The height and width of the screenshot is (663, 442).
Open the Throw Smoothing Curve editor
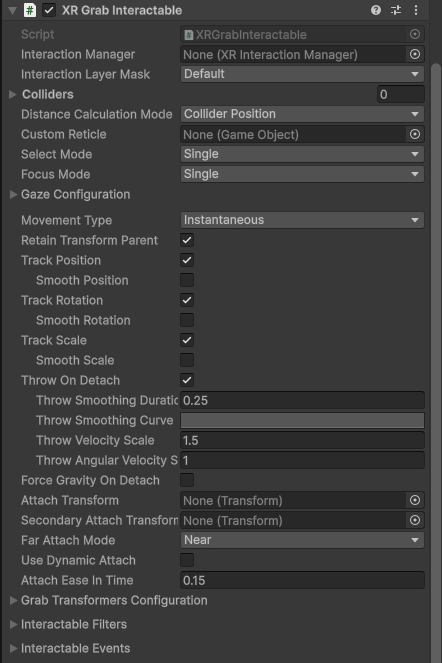pos(302,420)
